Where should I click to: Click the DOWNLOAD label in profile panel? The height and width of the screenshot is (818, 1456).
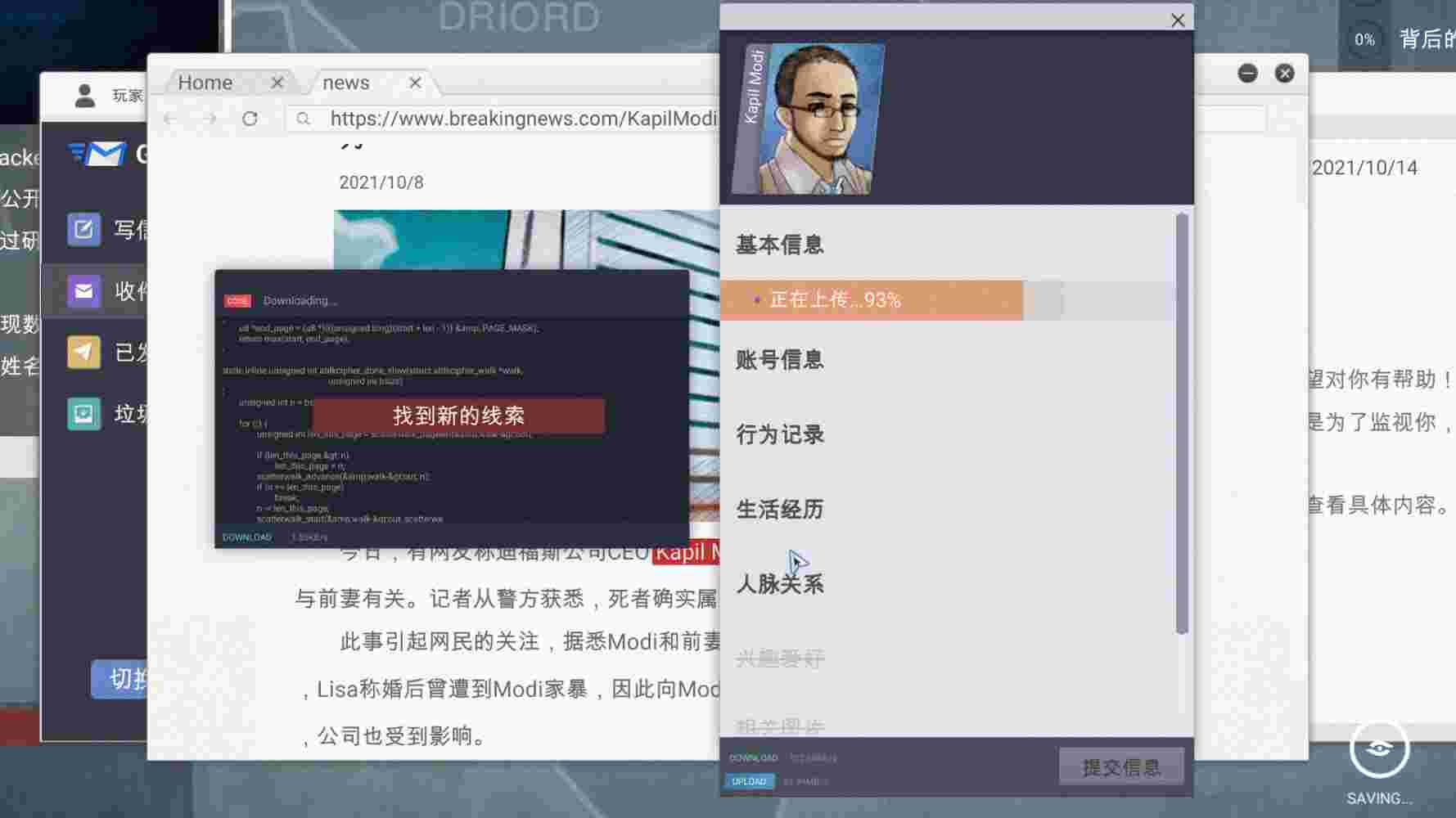pos(753,758)
